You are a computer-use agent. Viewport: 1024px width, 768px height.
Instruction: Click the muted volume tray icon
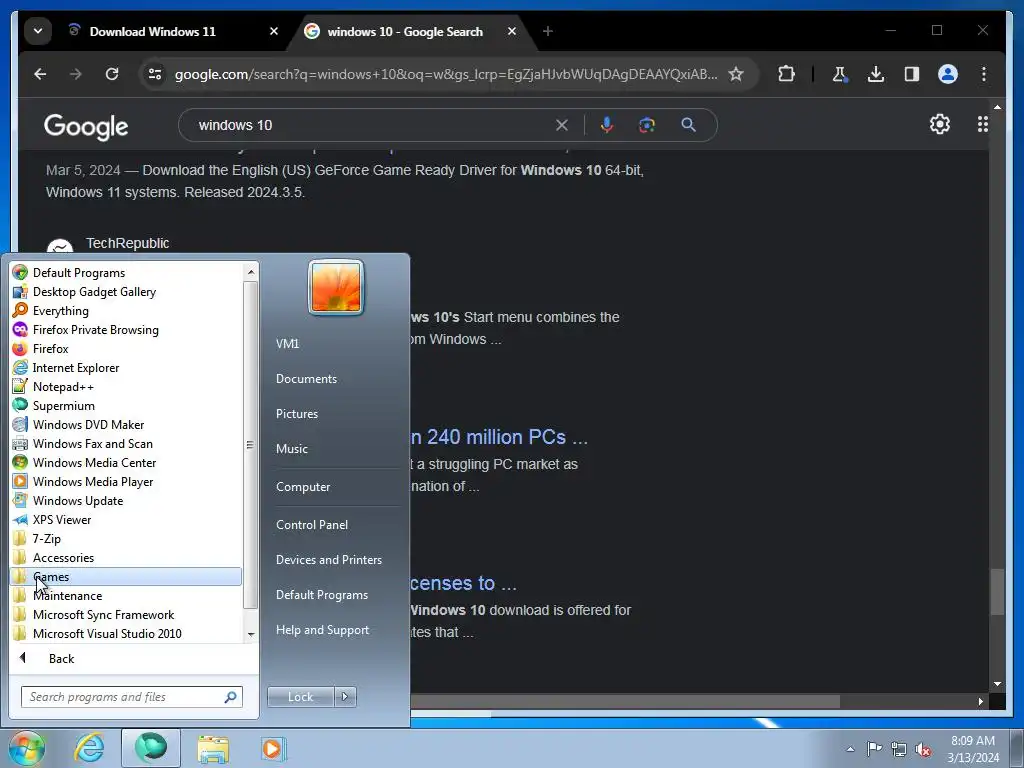[923, 749]
